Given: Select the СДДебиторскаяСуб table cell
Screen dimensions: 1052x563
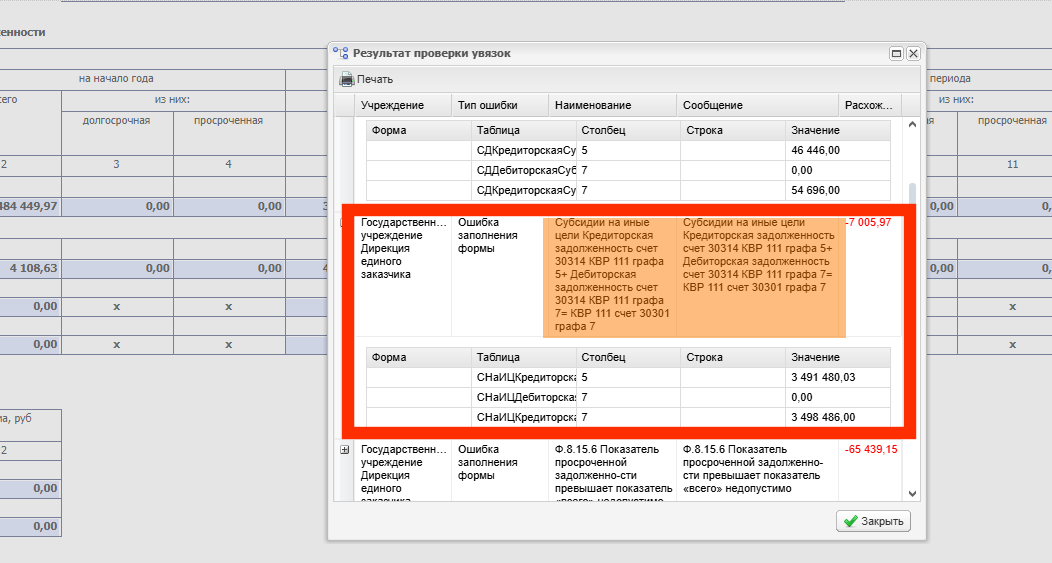Looking at the screenshot, I should pos(524,170).
